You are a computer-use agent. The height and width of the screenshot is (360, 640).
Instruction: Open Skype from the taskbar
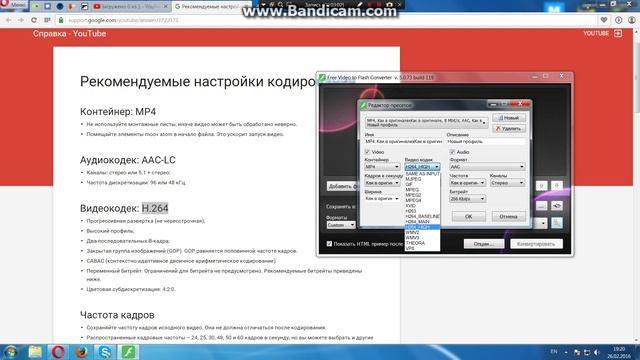(x=105, y=352)
